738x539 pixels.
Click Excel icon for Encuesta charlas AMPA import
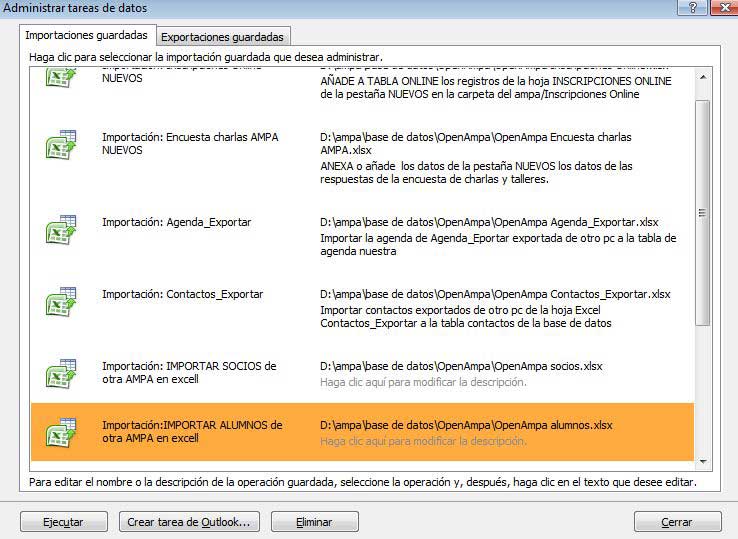[x=61, y=146]
